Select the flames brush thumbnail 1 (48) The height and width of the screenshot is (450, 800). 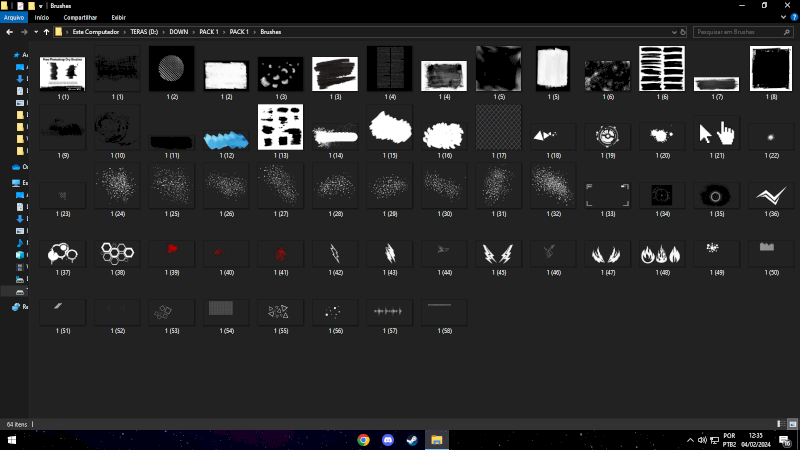(662, 254)
